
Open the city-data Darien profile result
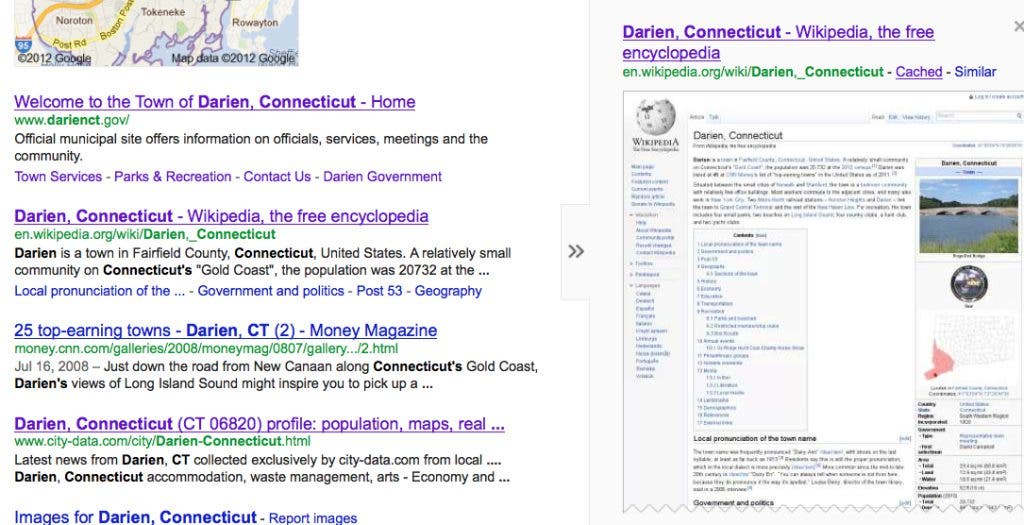[259, 424]
